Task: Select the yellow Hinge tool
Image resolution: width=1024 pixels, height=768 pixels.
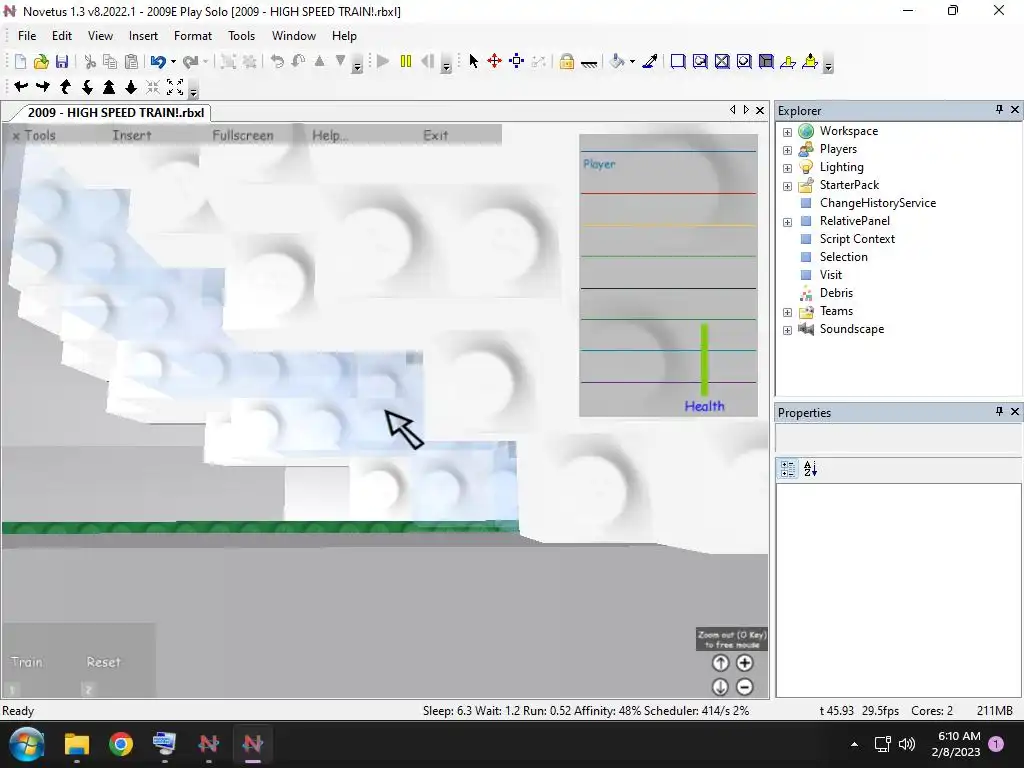Action: (788, 61)
